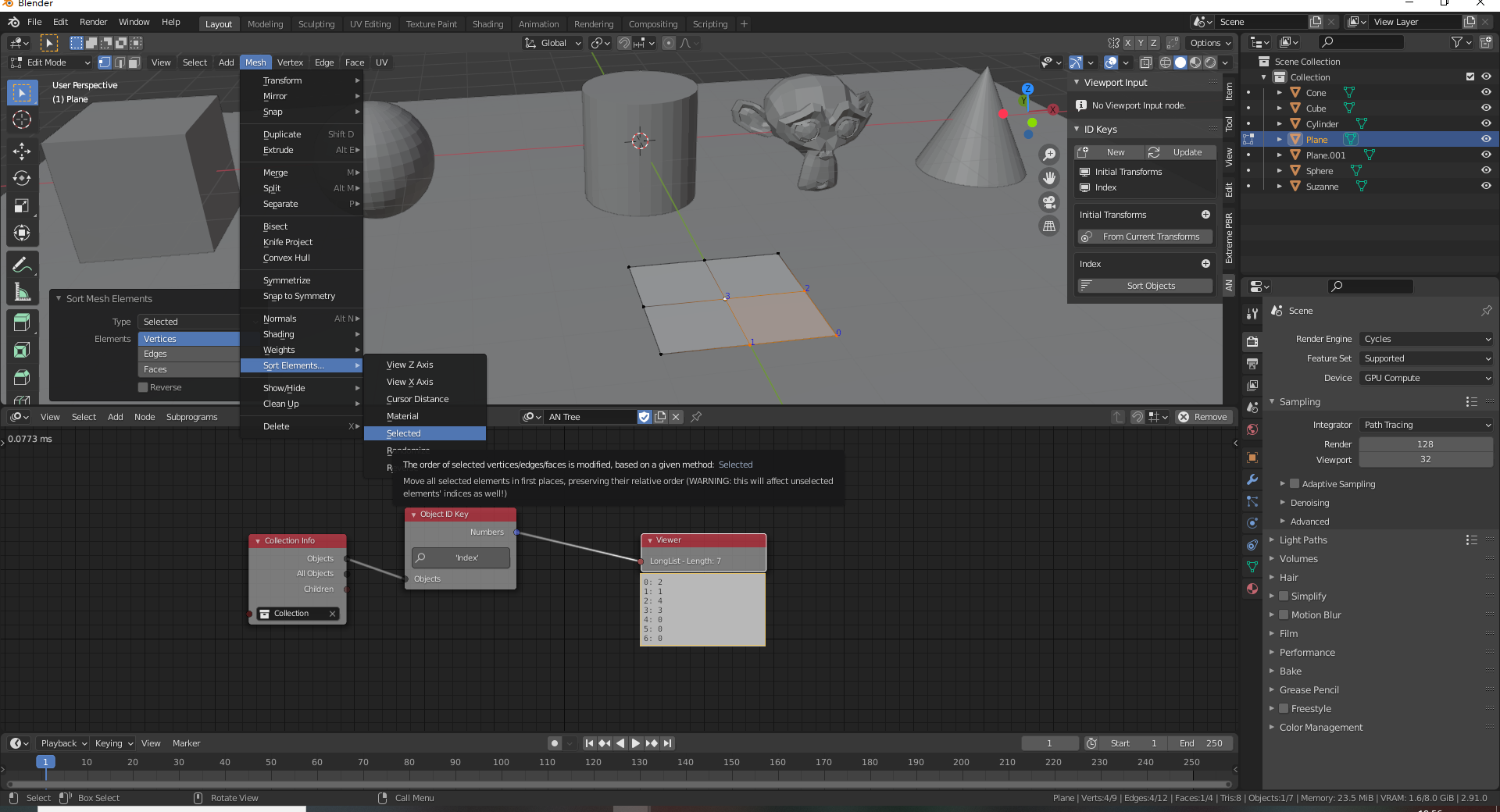Choose Selected in Sort Elements submenu
The width and height of the screenshot is (1500, 812).
coord(425,433)
